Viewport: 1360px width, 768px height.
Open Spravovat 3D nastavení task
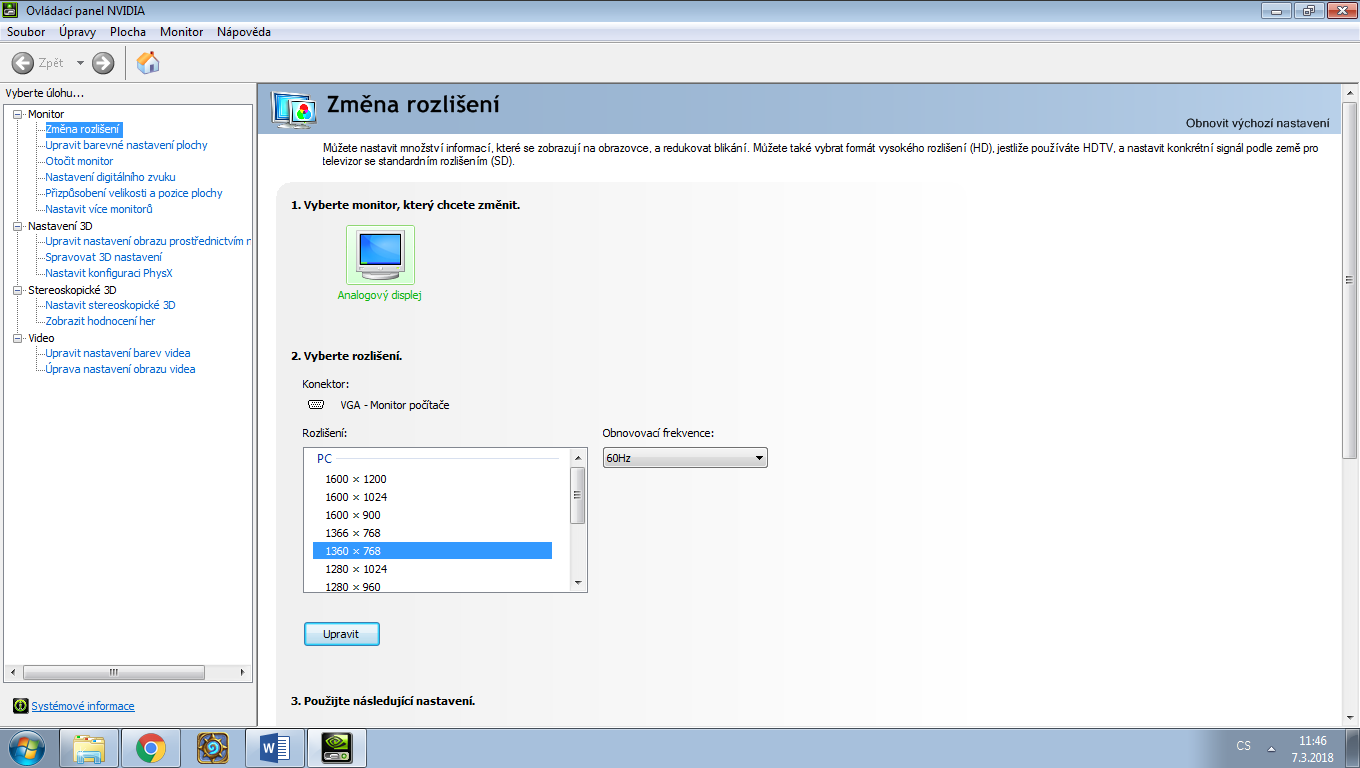(x=103, y=257)
